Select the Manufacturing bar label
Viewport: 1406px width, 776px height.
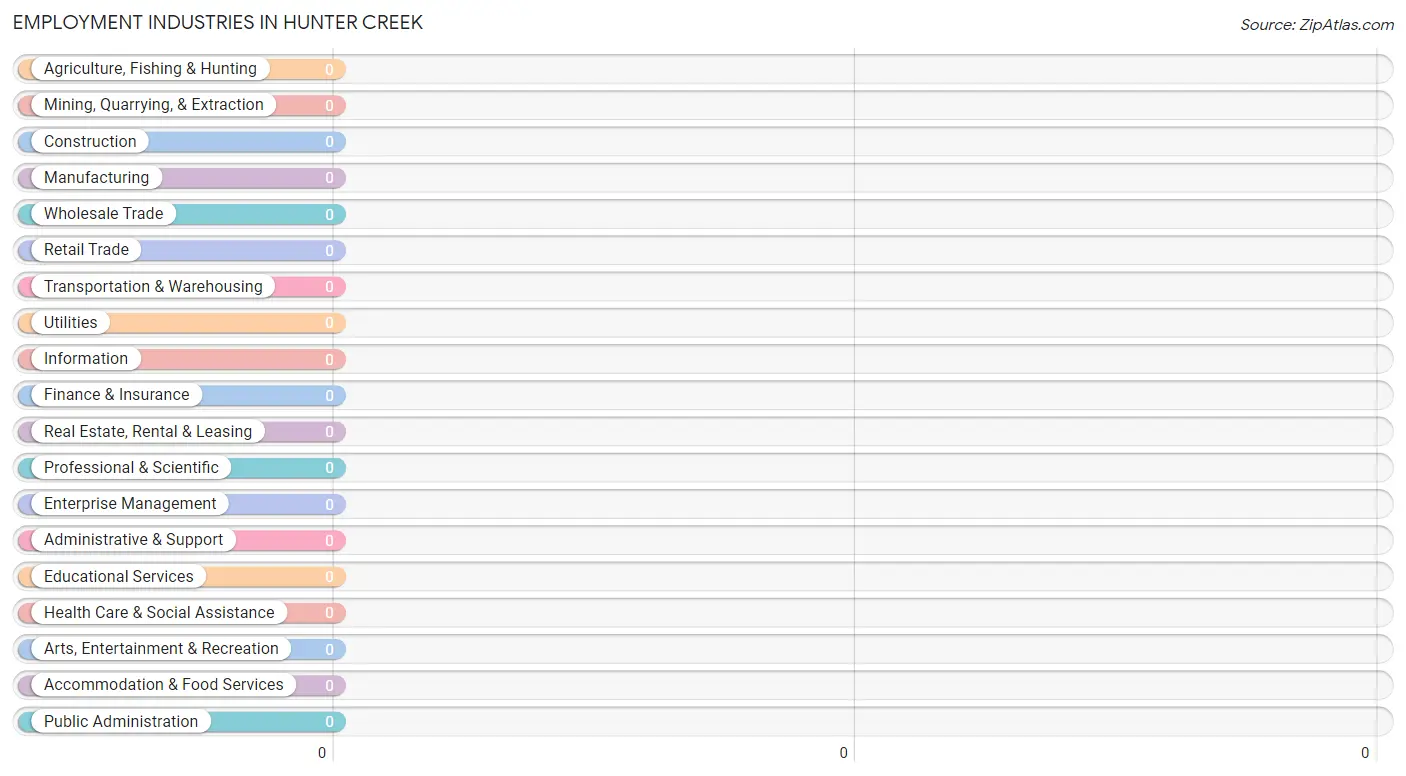tap(96, 178)
